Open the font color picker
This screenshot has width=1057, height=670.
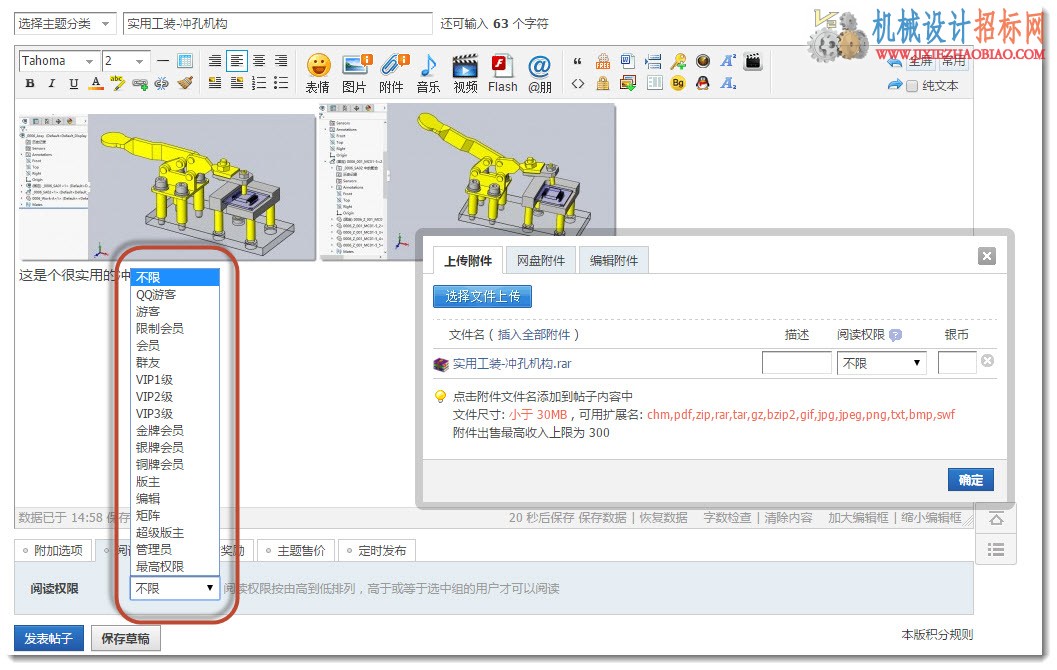pos(96,84)
